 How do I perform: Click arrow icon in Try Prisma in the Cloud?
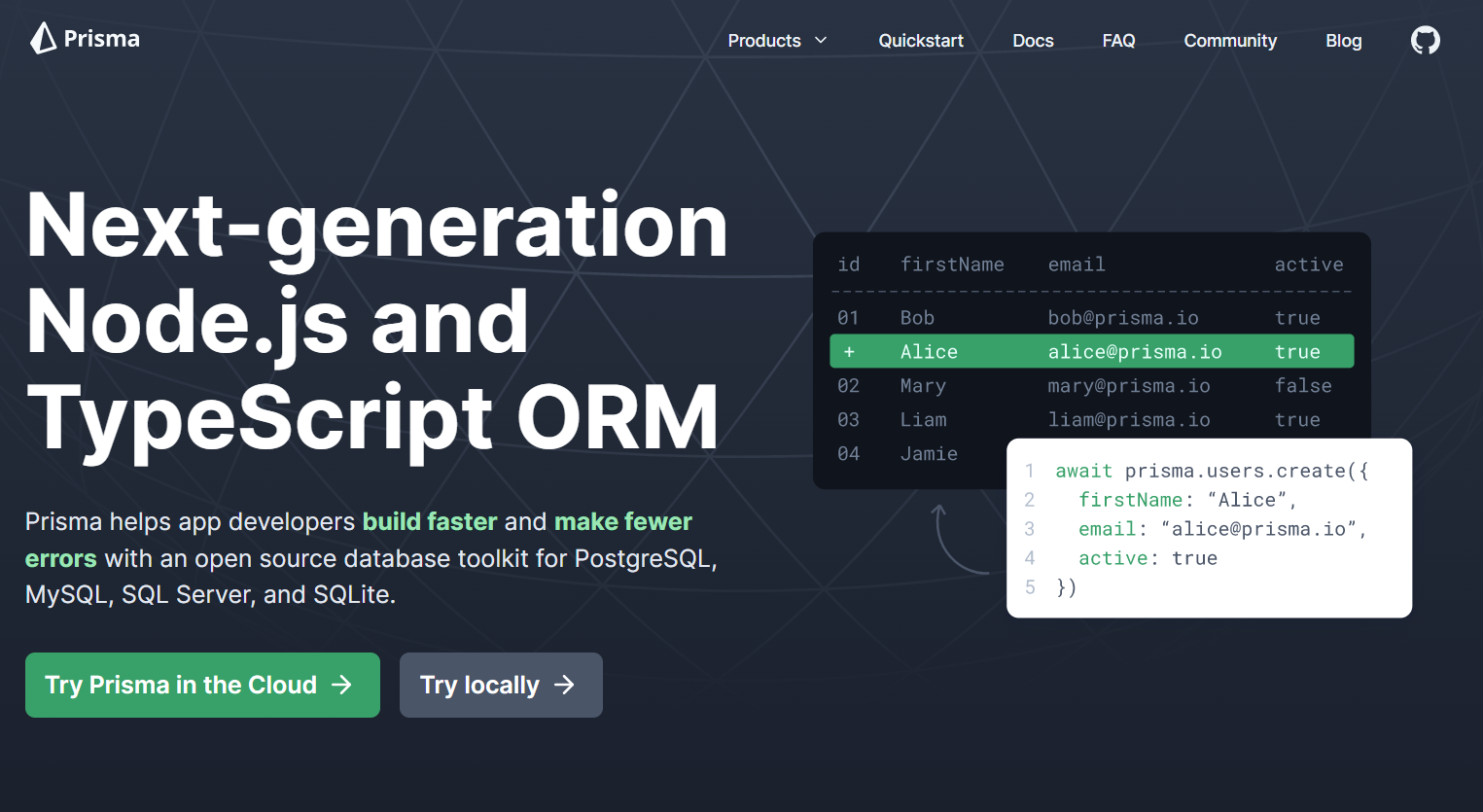pyautogui.click(x=341, y=685)
